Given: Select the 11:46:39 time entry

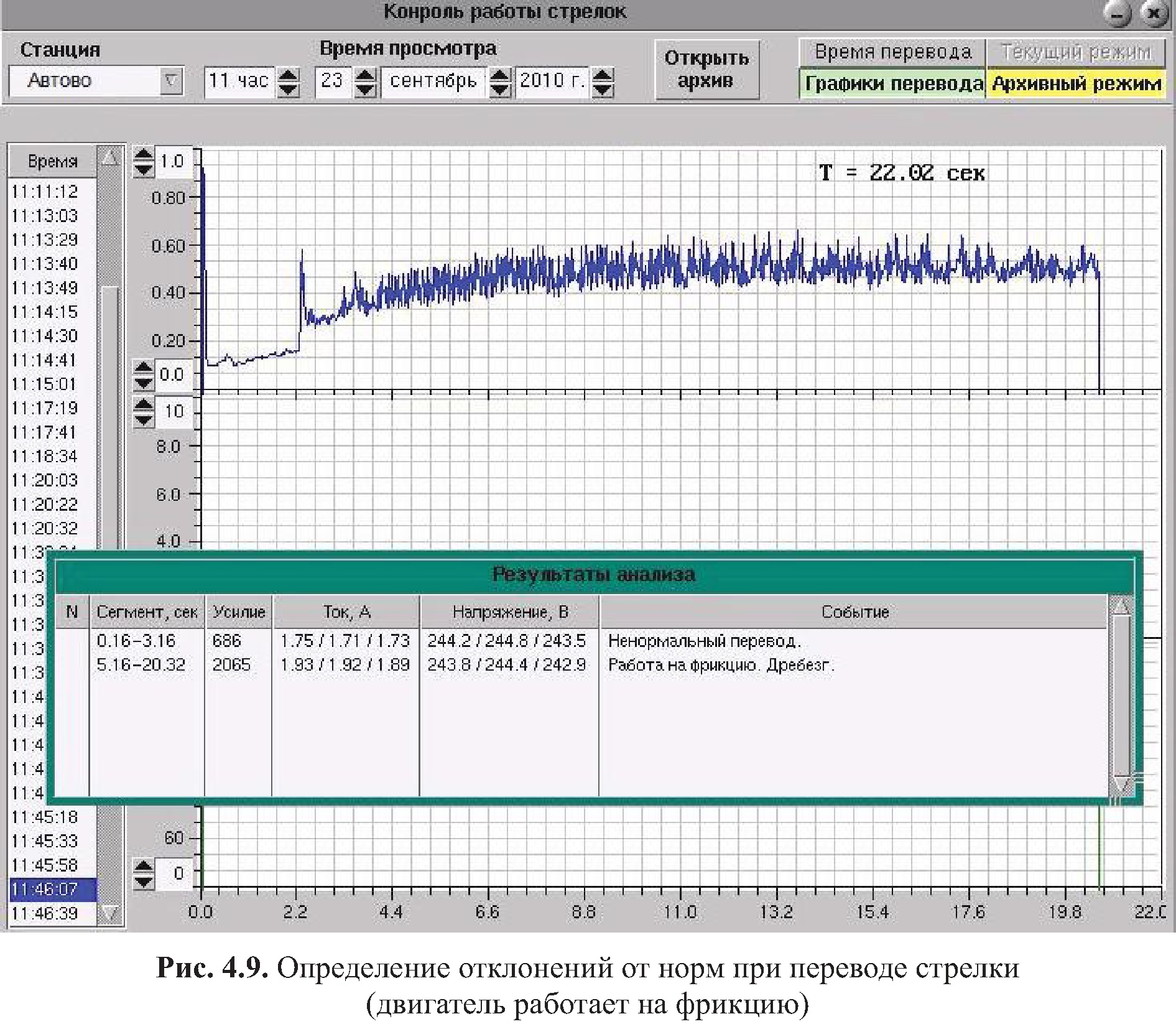Looking at the screenshot, I should (x=45, y=913).
